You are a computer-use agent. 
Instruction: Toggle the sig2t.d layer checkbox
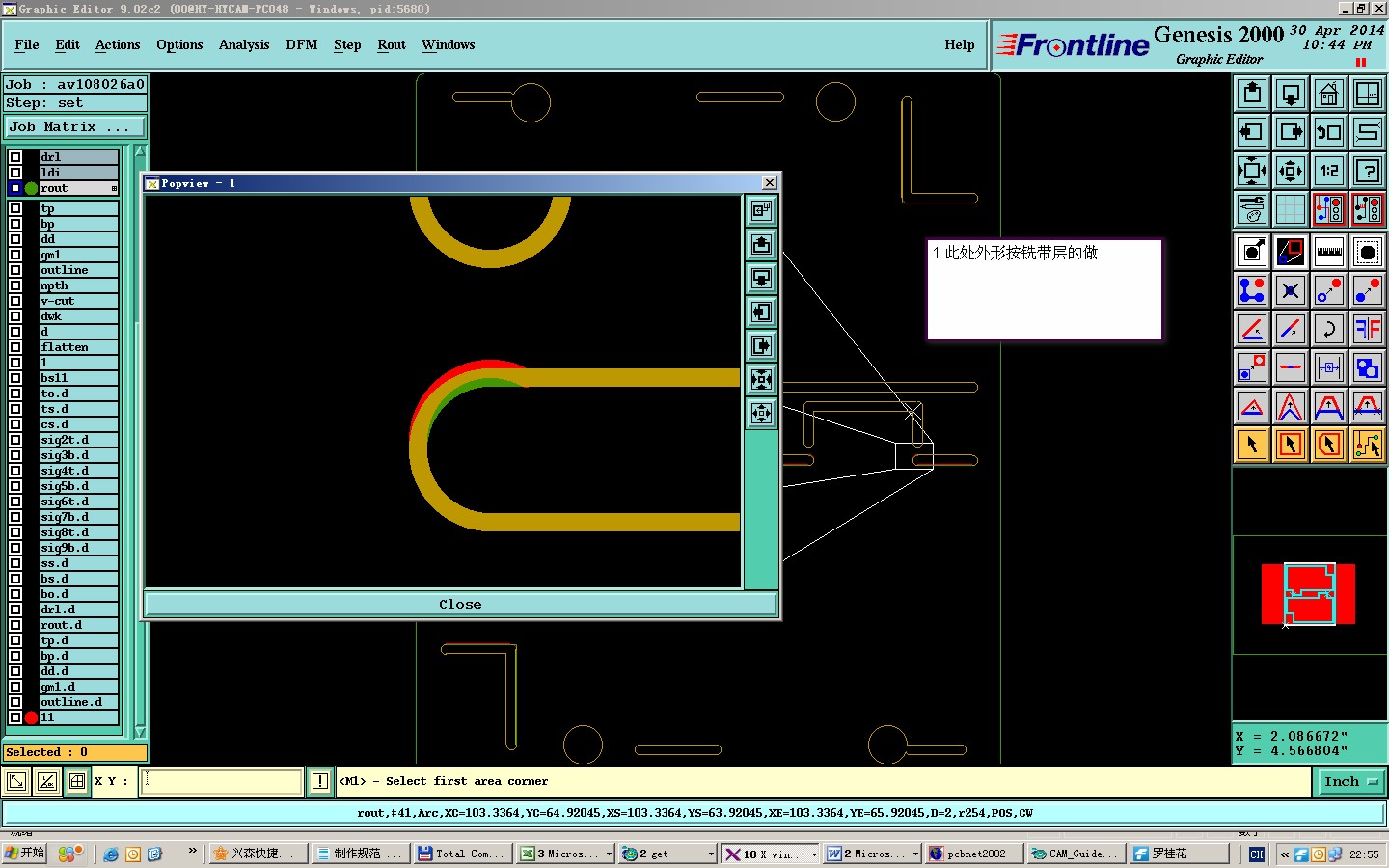15,440
